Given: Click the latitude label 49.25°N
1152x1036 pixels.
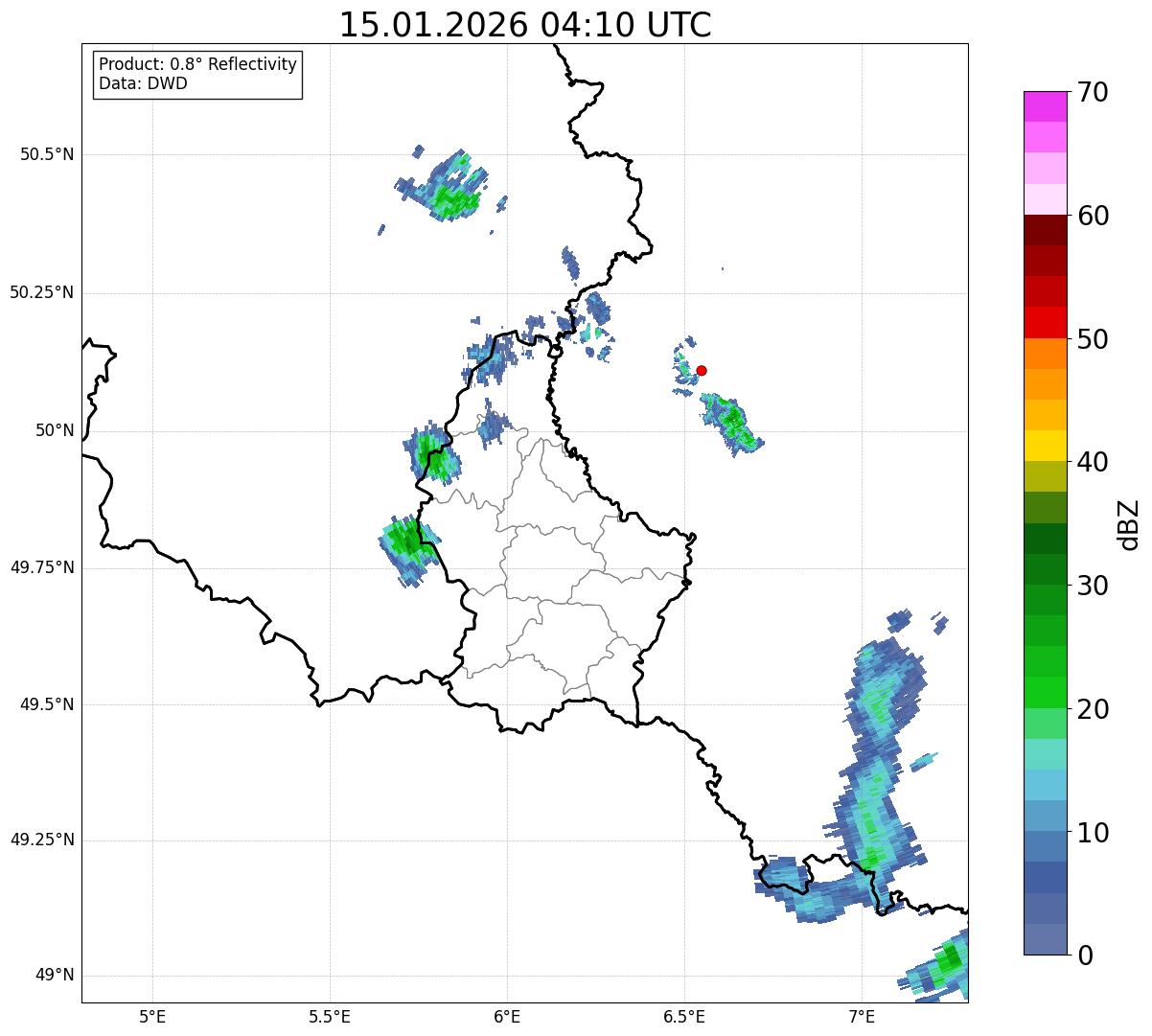Looking at the screenshot, I should tap(42, 840).
